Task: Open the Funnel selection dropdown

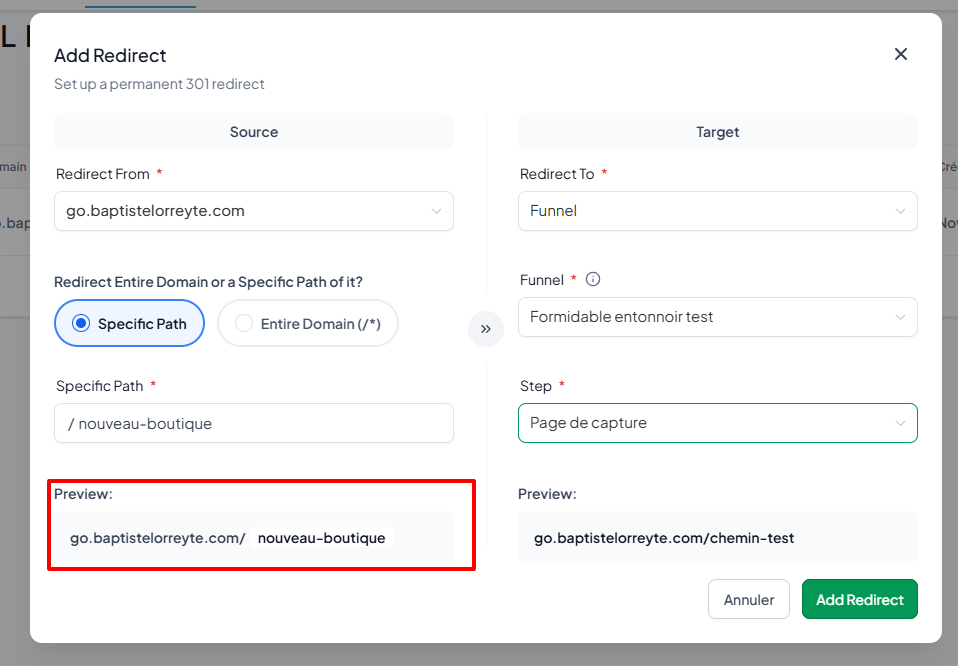Action: (717, 317)
